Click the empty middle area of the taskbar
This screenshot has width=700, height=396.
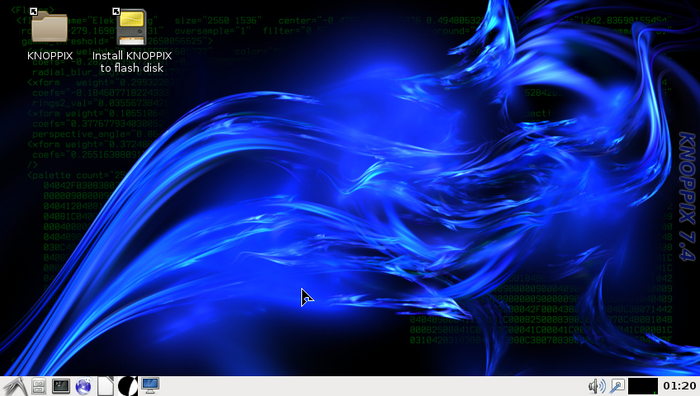(x=371, y=386)
